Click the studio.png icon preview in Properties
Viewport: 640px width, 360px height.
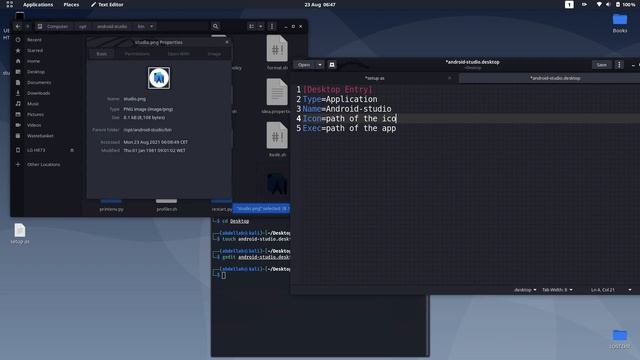tap(159, 78)
